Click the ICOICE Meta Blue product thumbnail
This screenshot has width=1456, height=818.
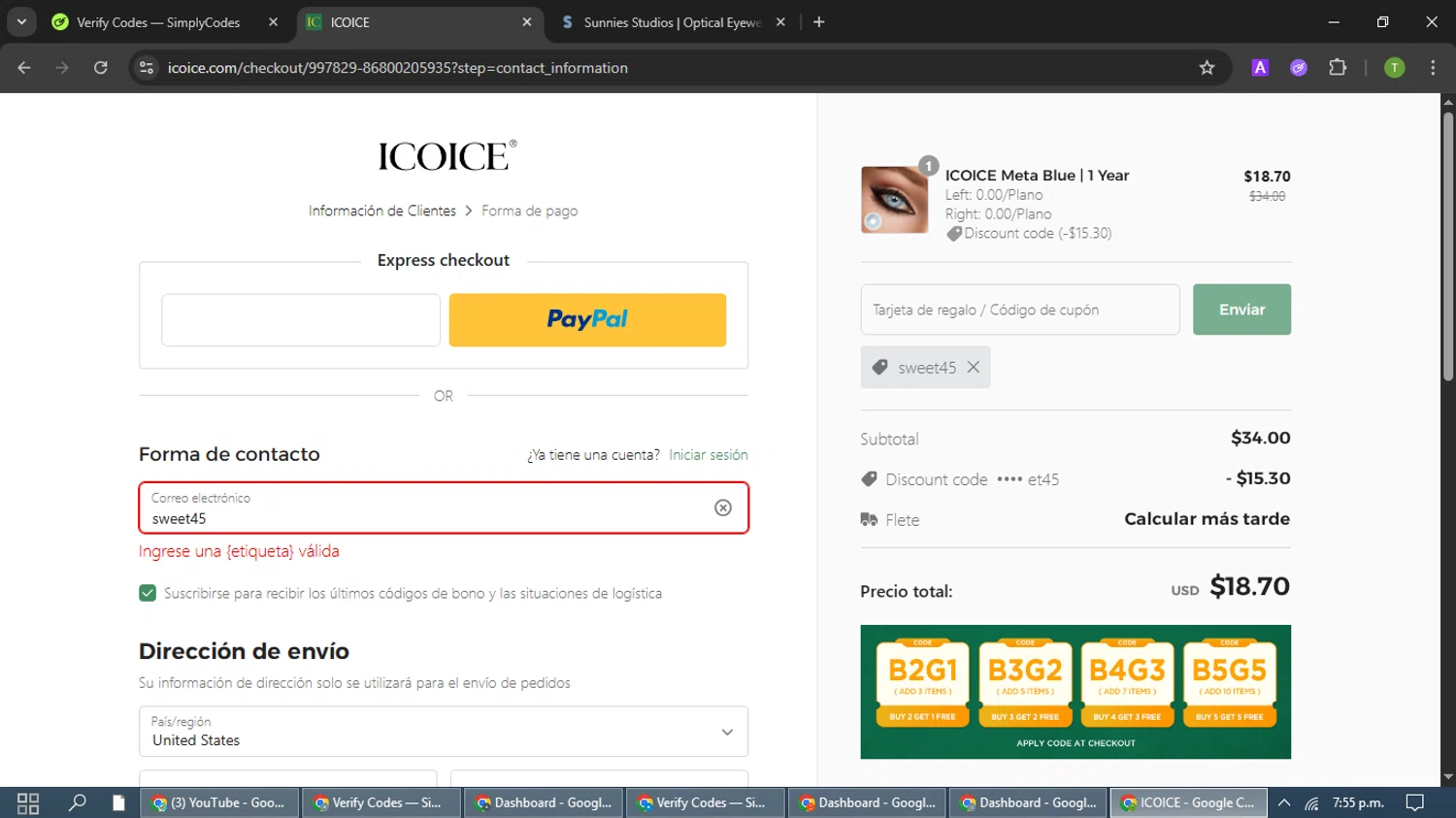(x=894, y=199)
